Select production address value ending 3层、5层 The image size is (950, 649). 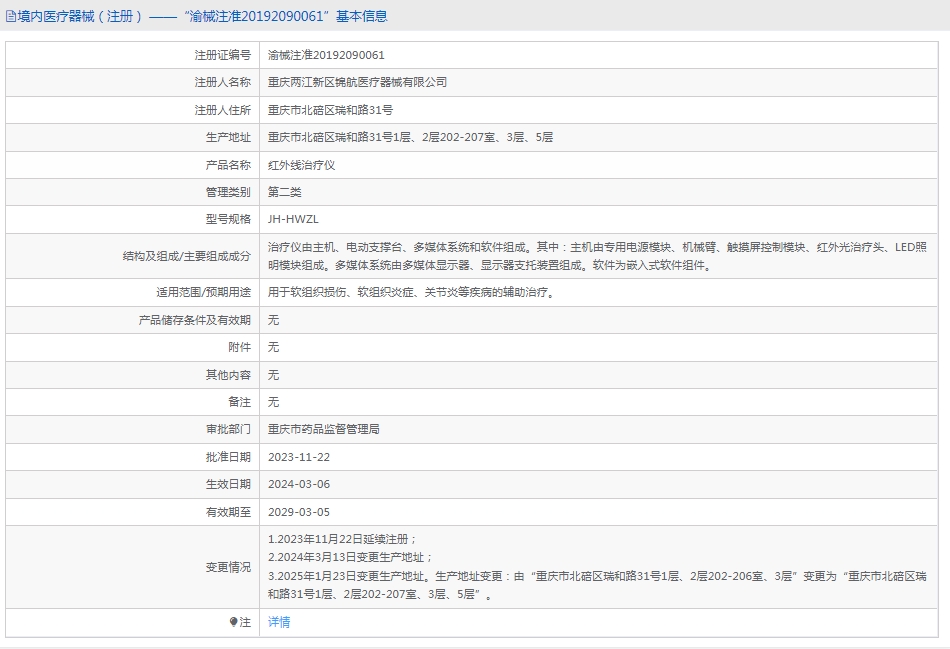coord(410,138)
